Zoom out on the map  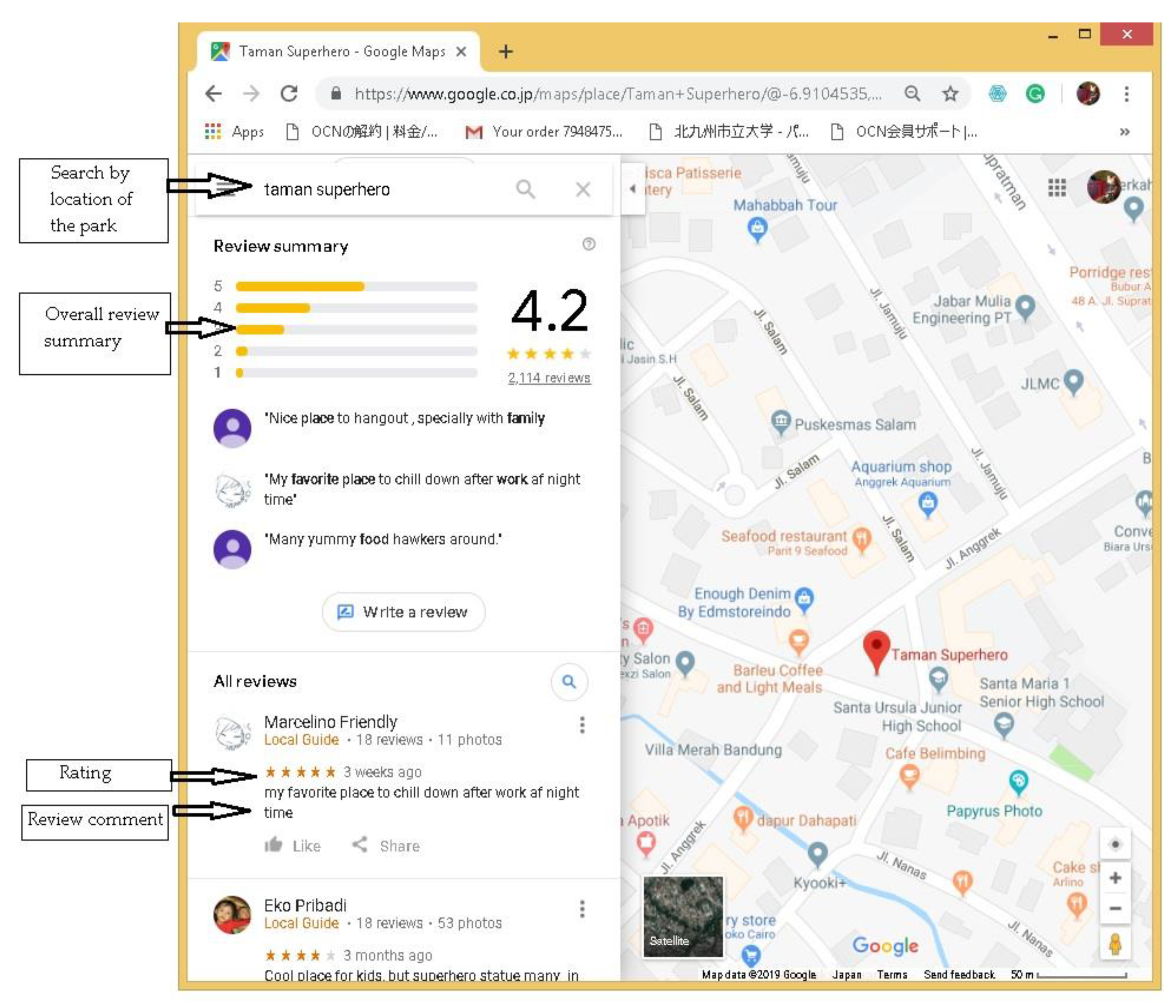pos(1115,909)
